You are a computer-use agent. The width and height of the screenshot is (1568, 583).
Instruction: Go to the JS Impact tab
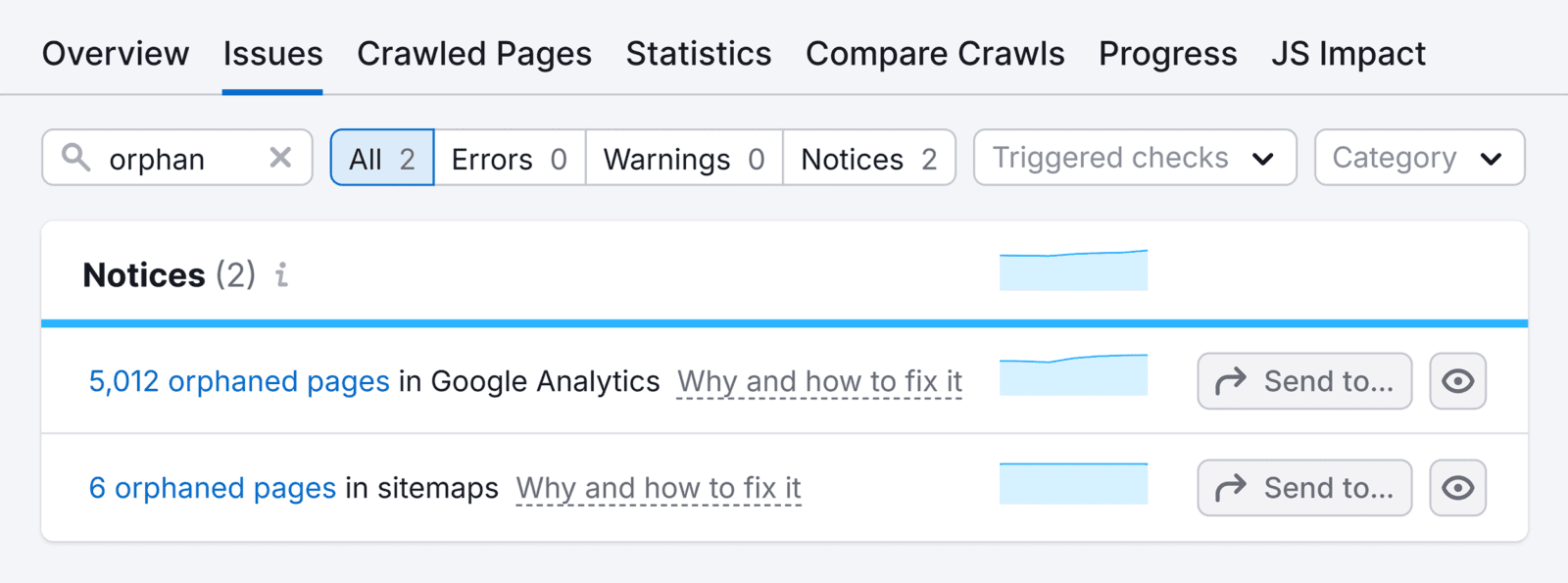coord(1348,54)
